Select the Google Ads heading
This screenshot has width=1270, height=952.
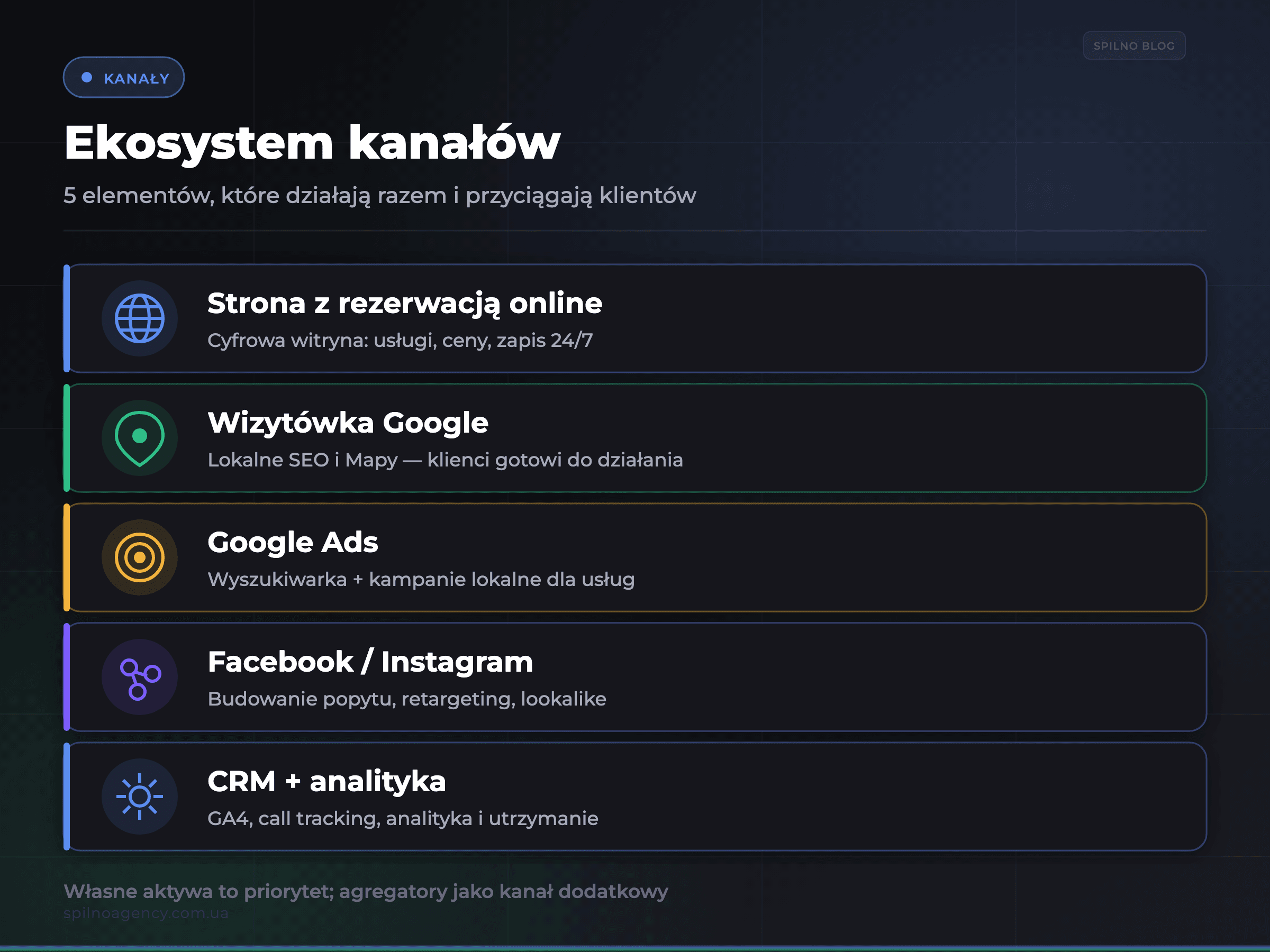click(x=293, y=543)
